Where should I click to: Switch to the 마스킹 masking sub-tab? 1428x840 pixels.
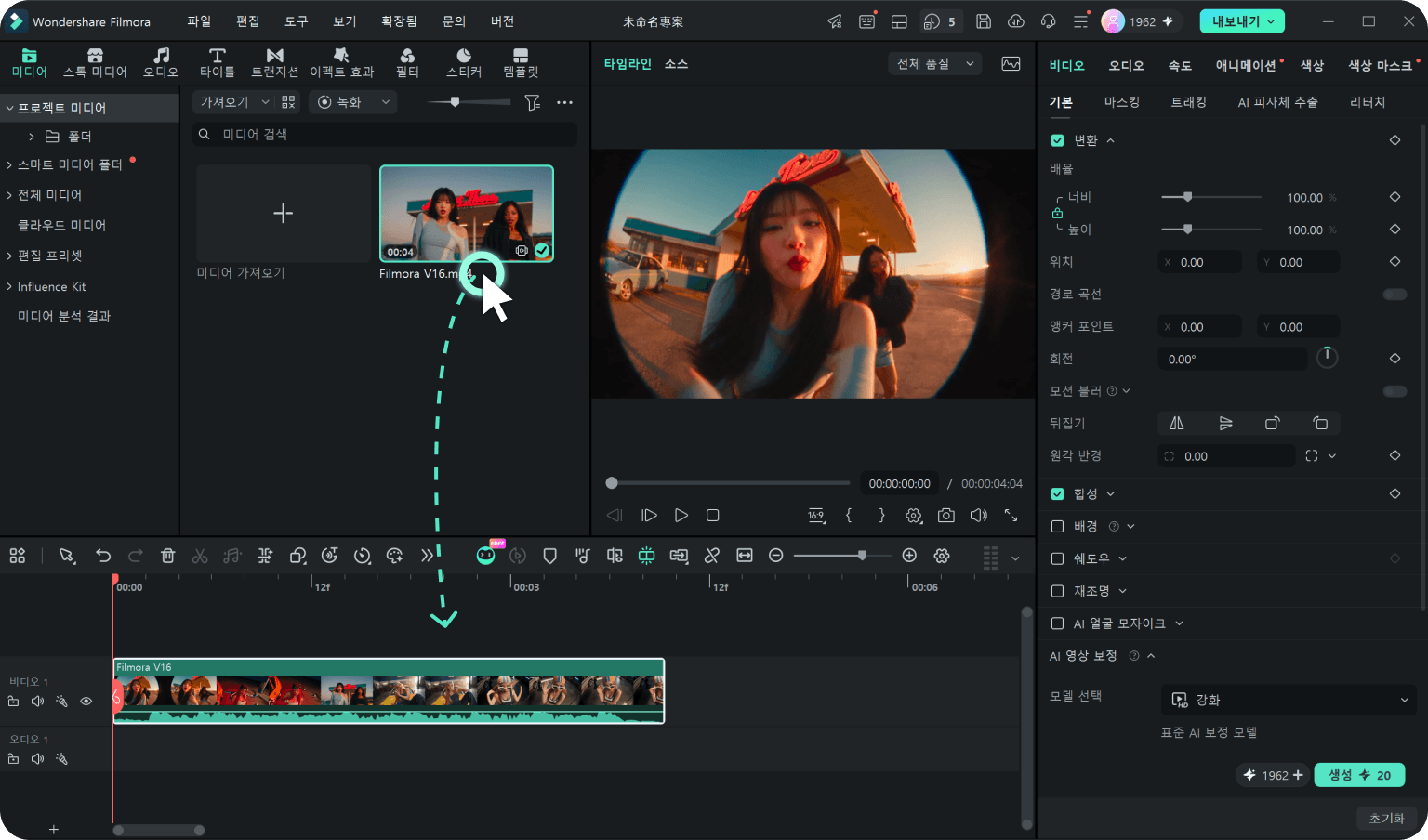point(1121,102)
